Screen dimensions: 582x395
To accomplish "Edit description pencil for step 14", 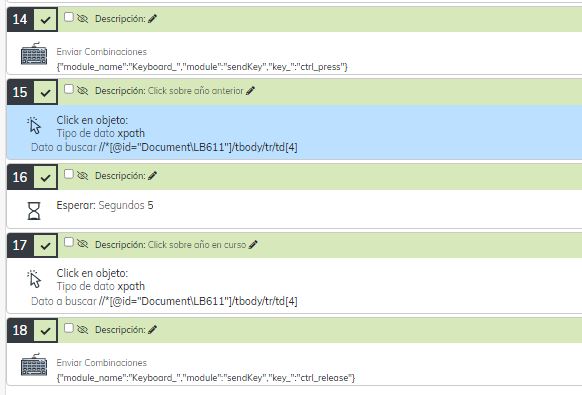I will coord(153,19).
